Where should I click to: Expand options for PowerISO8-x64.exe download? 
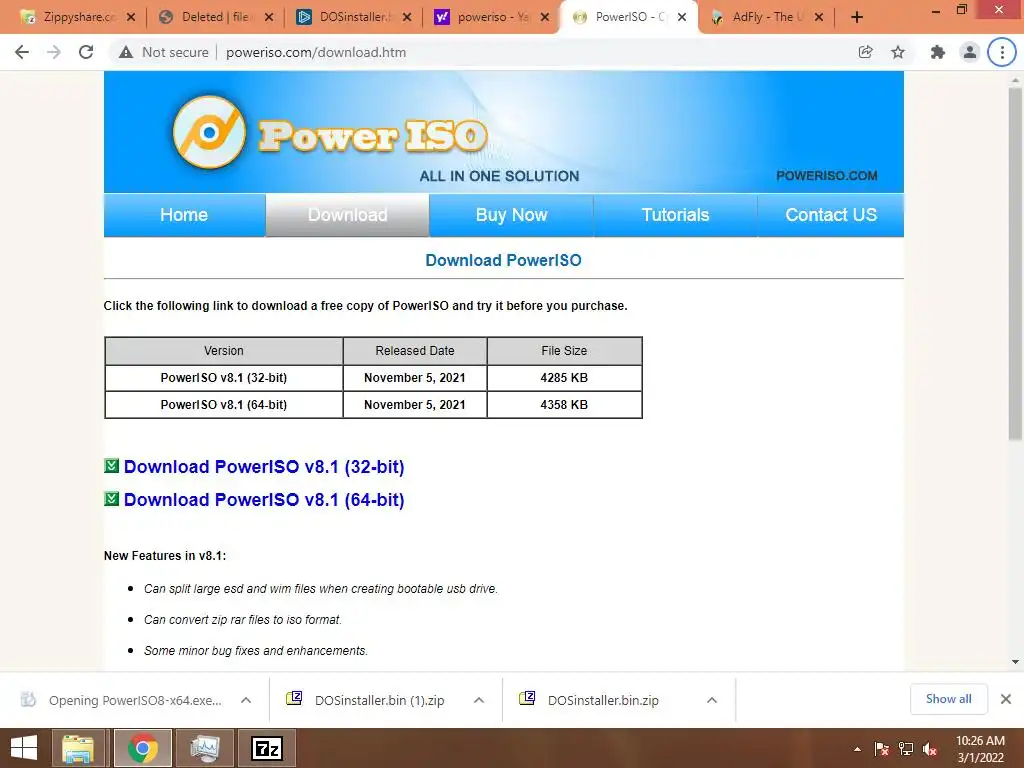point(246,700)
